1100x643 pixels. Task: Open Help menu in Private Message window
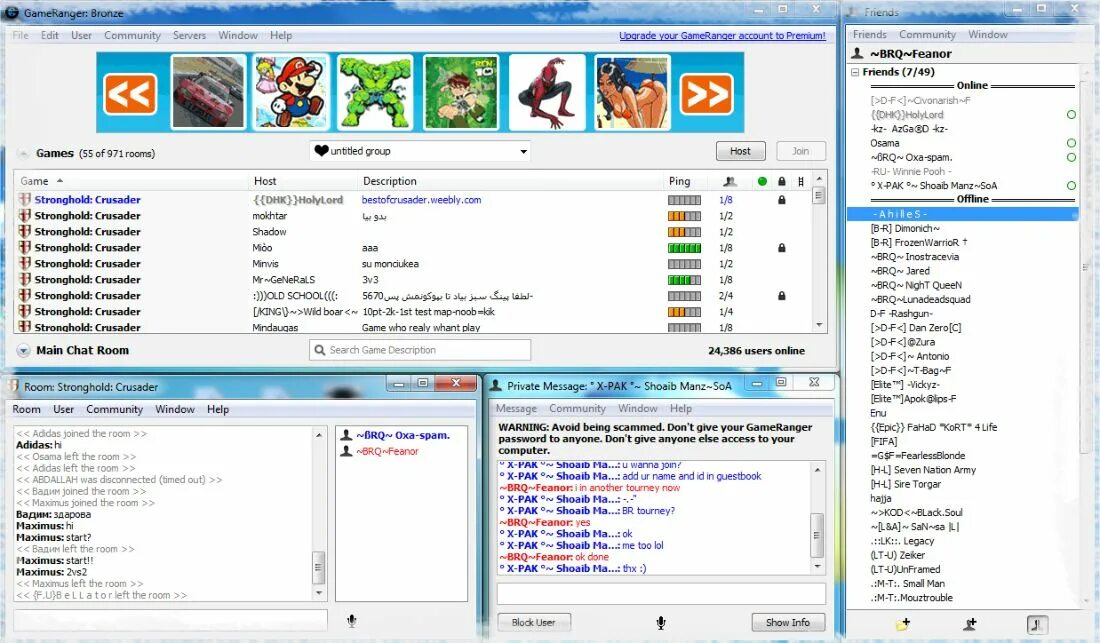pyautogui.click(x=680, y=408)
